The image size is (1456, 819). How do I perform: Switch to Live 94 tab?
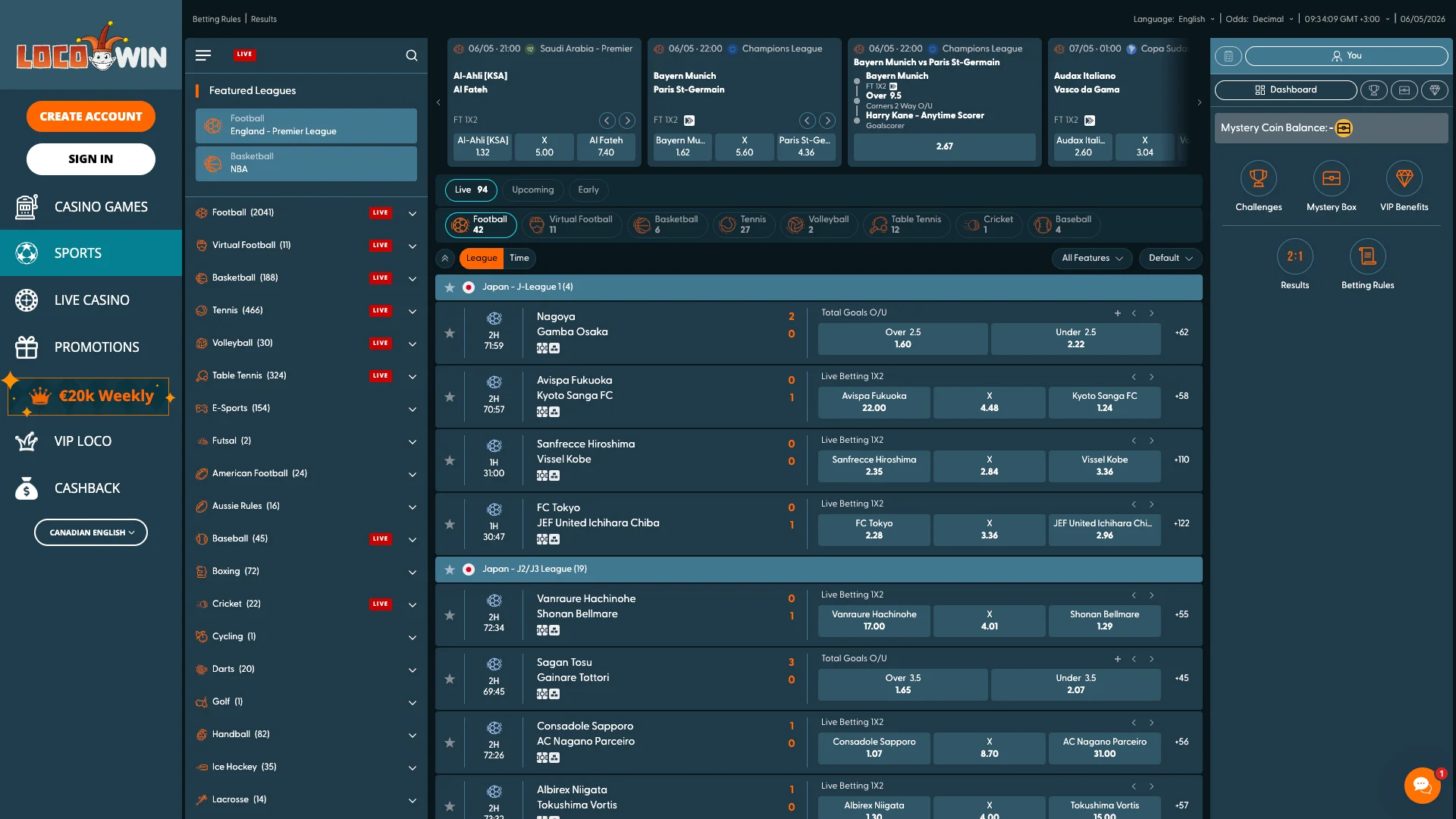point(471,190)
